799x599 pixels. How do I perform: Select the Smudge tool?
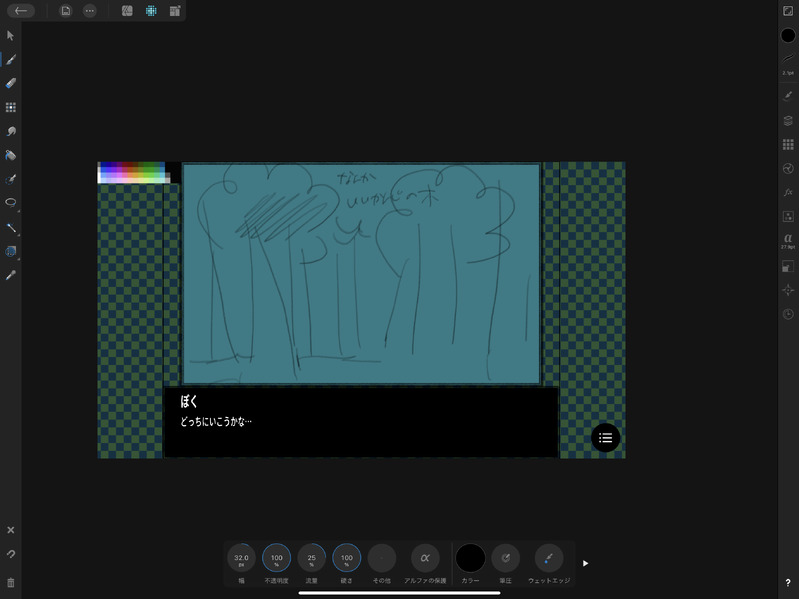click(x=11, y=131)
